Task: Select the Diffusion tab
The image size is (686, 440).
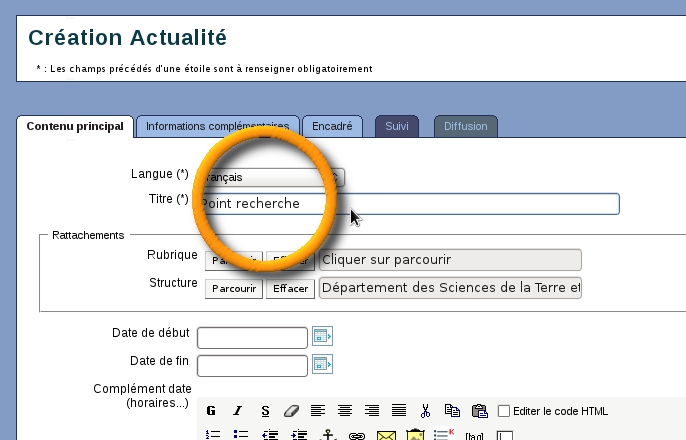Action: coord(466,127)
